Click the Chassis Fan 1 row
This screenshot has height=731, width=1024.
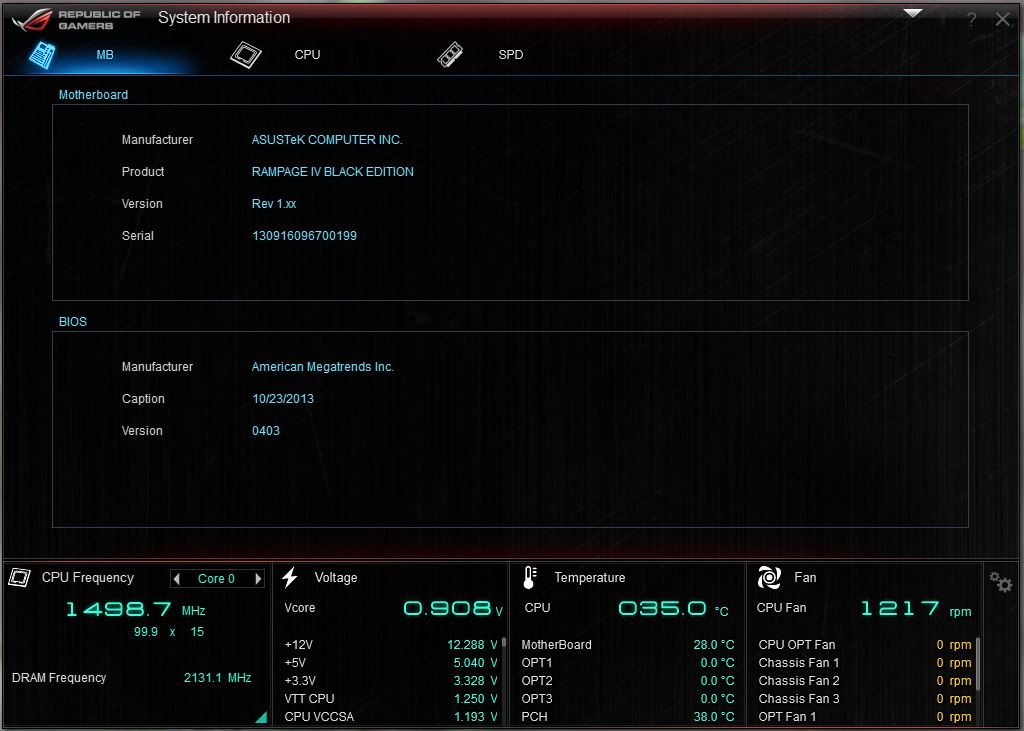pyautogui.click(x=865, y=663)
